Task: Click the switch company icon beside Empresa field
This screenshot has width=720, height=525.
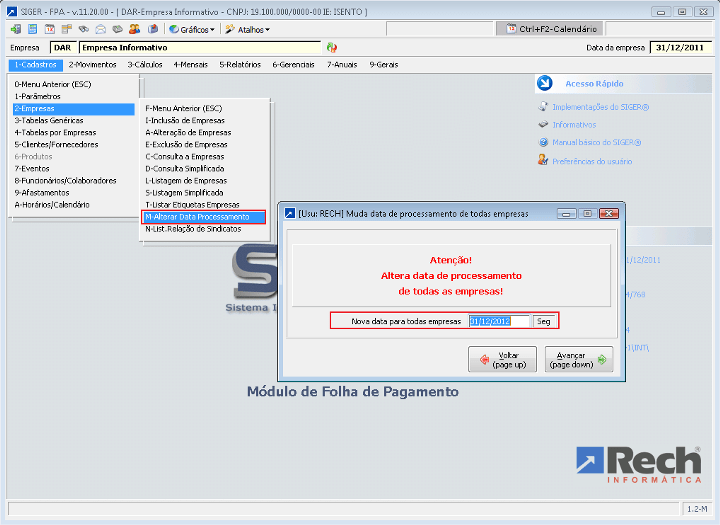Action: click(x=332, y=47)
